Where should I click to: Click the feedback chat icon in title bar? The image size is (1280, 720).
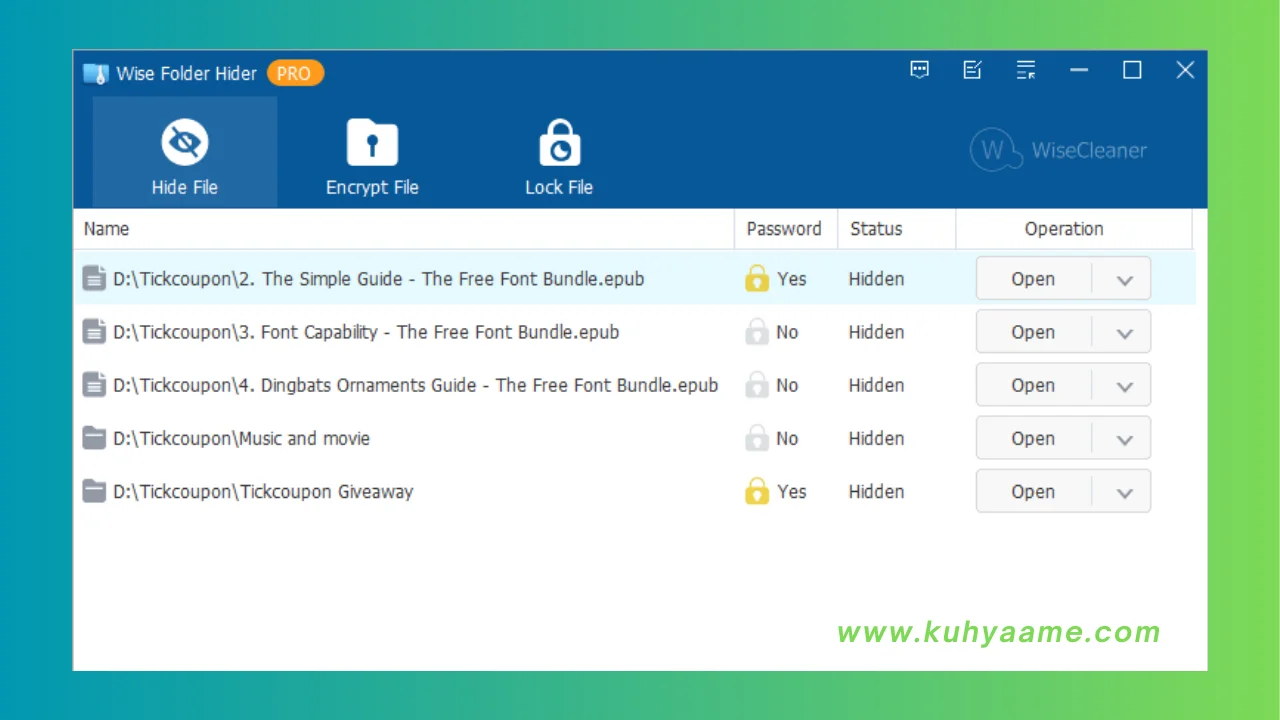920,70
